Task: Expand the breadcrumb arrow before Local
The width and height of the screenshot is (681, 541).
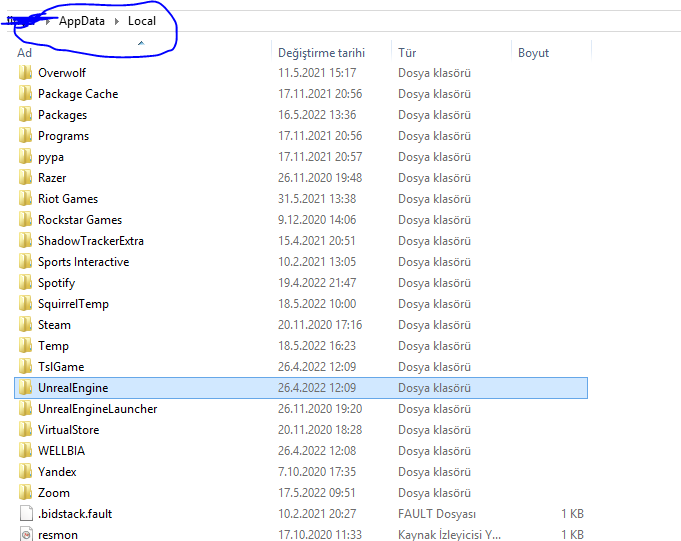Action: [x=116, y=21]
